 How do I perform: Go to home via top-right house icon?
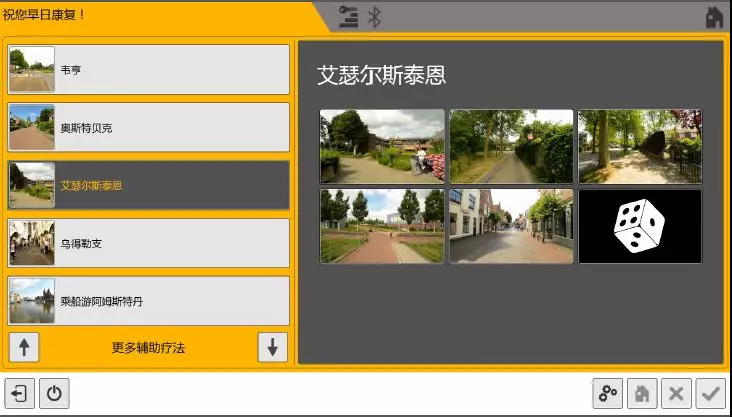tap(714, 16)
